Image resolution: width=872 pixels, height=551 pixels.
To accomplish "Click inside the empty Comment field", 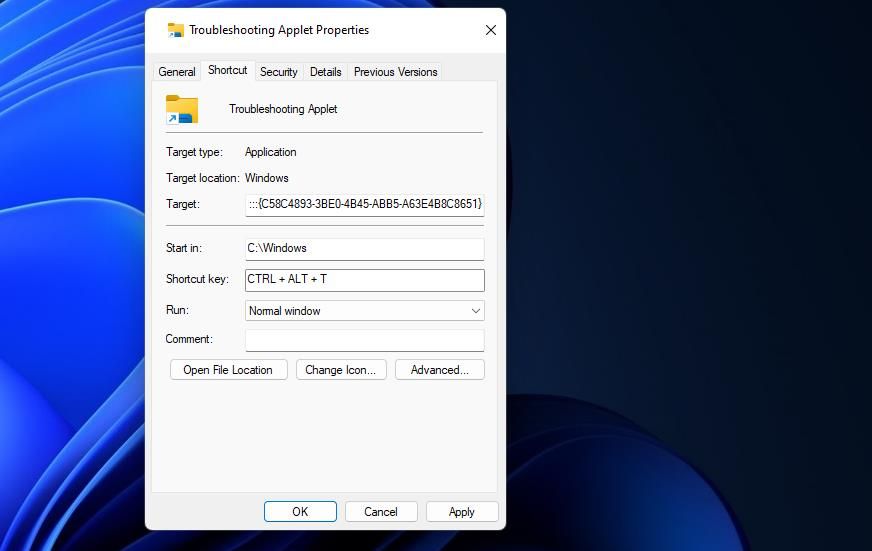I will coord(365,340).
